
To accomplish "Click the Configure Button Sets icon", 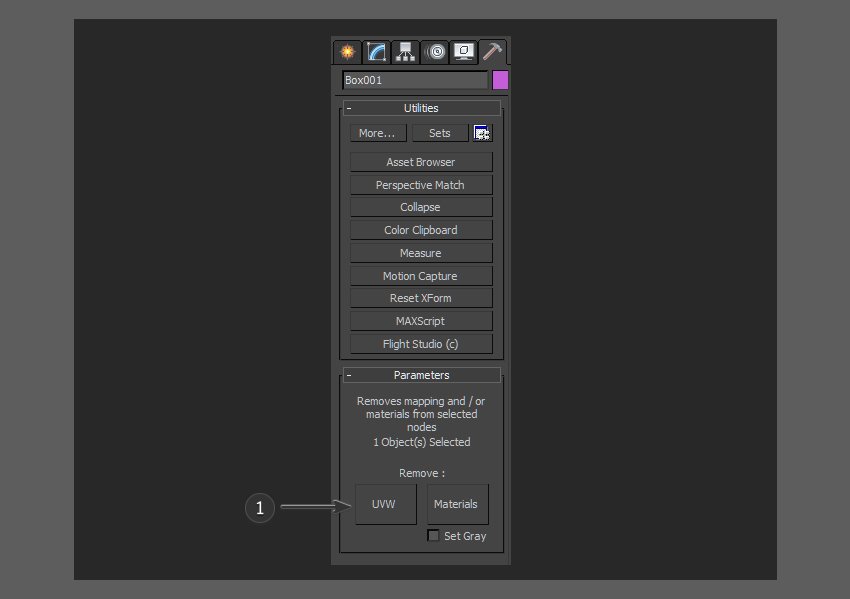I will tap(483, 133).
